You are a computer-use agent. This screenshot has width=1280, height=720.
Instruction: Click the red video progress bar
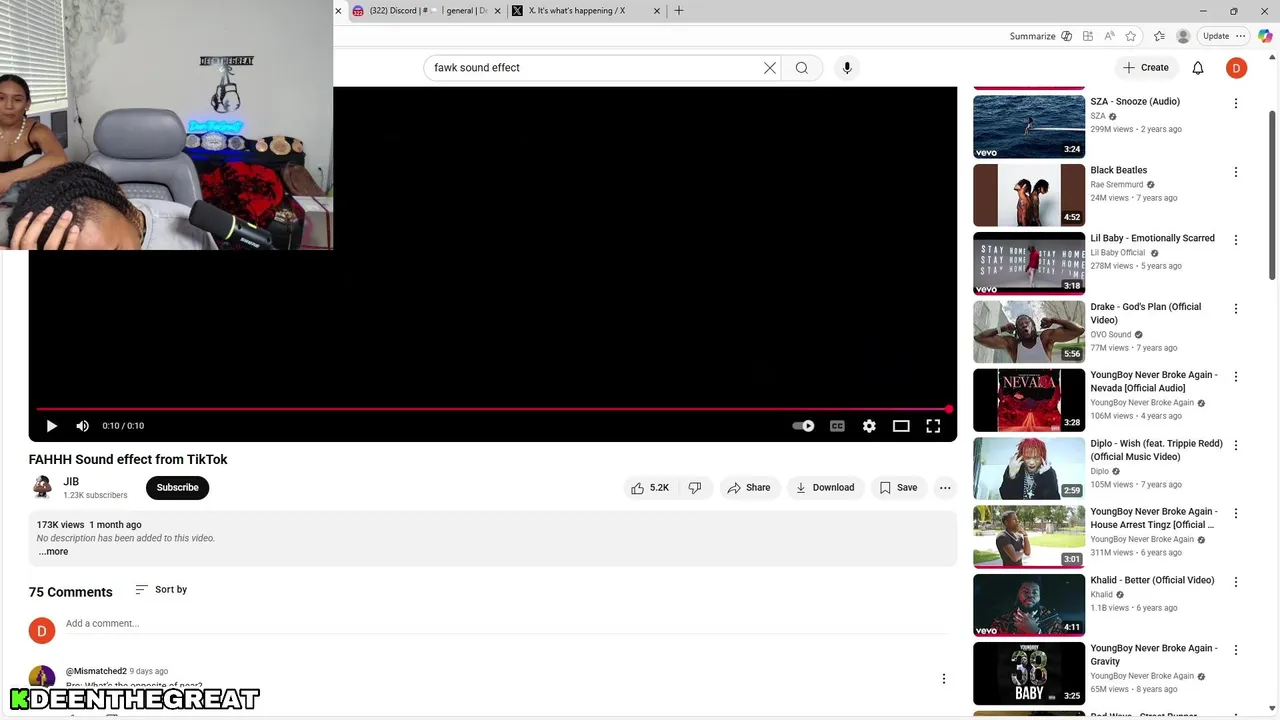pos(492,409)
